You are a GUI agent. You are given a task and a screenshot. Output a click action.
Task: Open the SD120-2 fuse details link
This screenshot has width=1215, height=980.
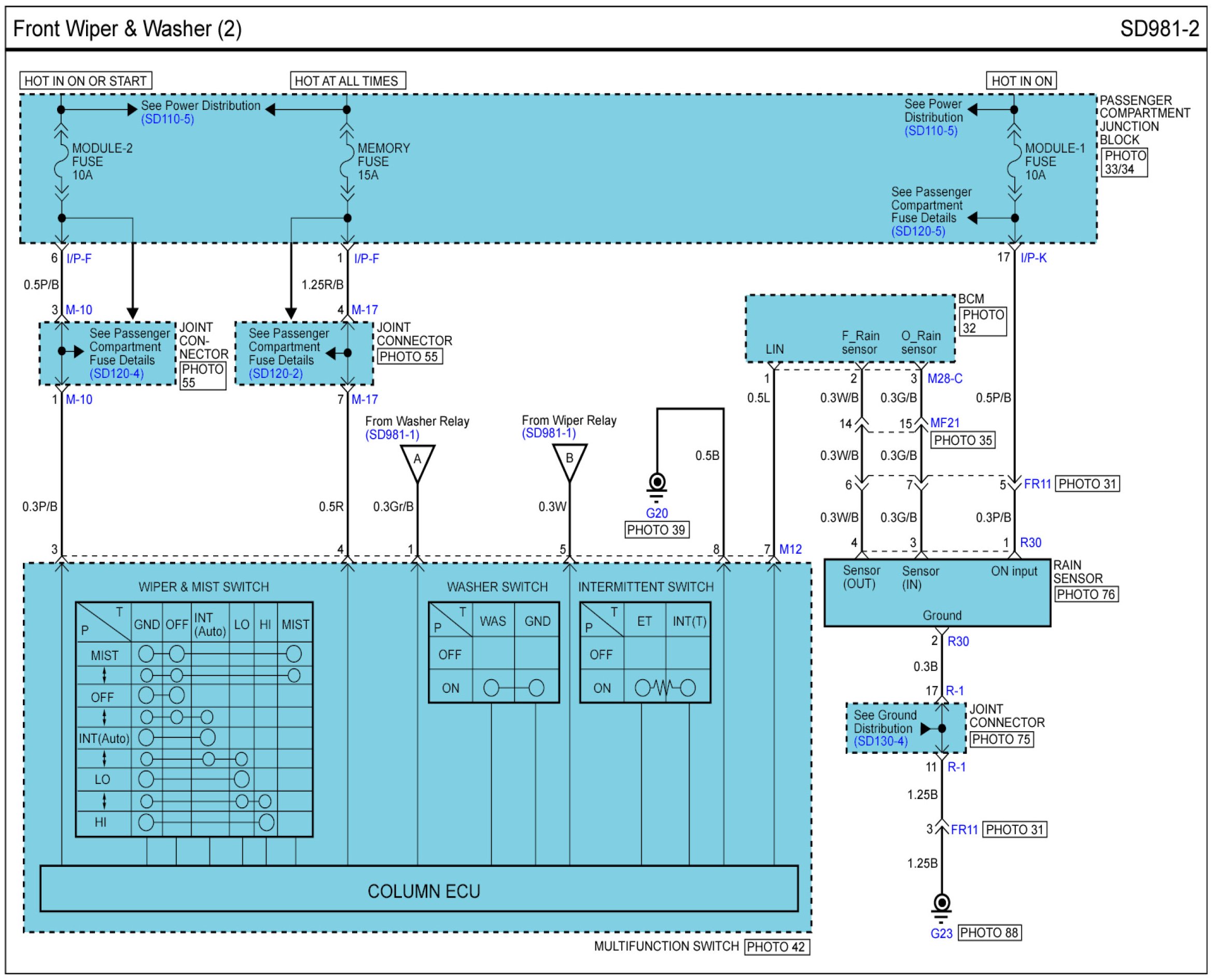pyautogui.click(x=275, y=374)
